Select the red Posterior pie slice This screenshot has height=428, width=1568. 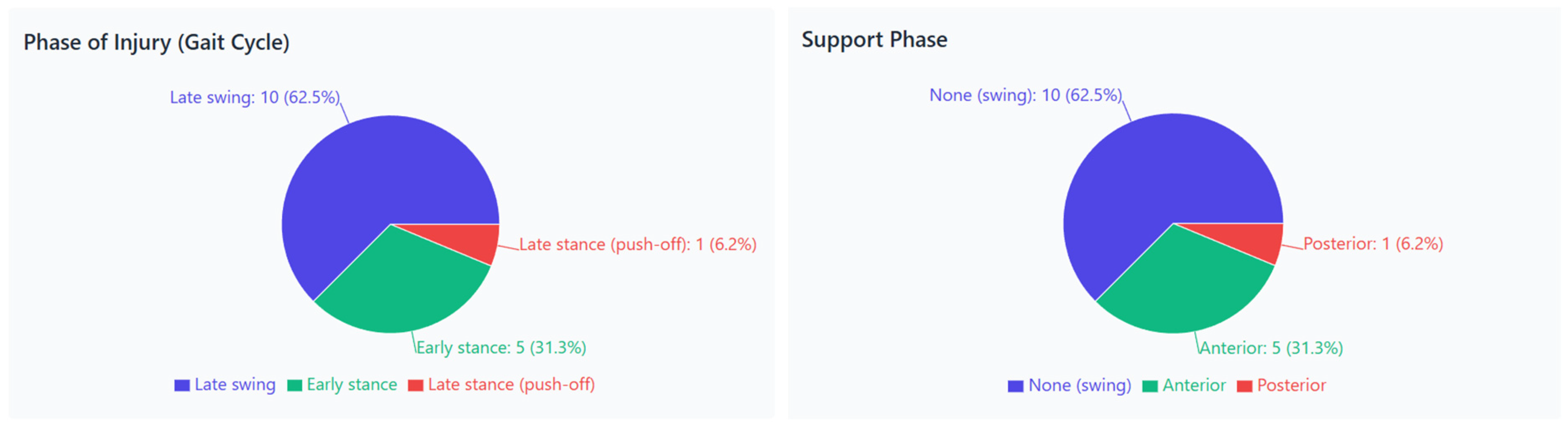[x=1257, y=241]
